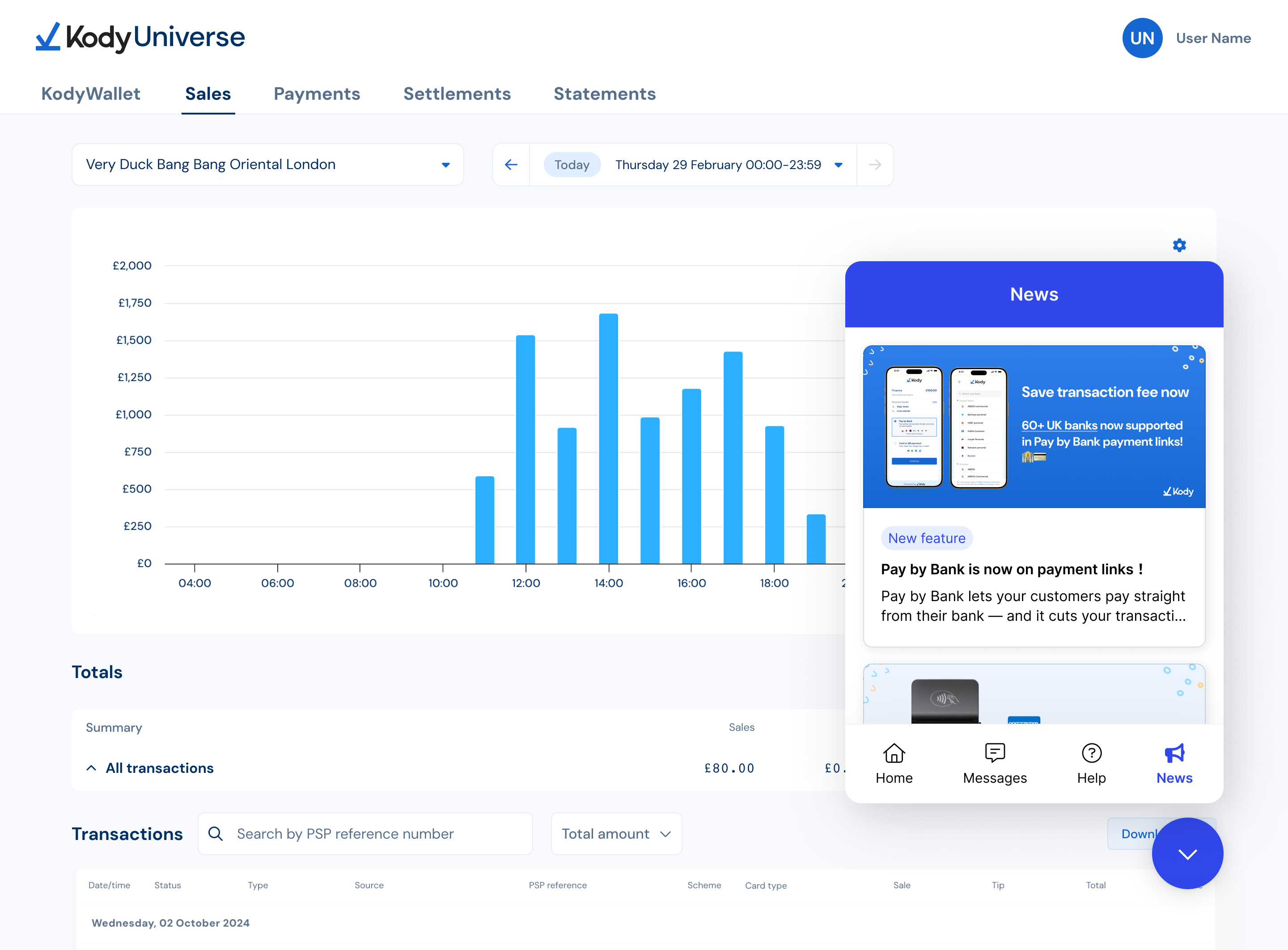Click the Download button
This screenshot has height=950, width=1288.
click(x=1131, y=834)
